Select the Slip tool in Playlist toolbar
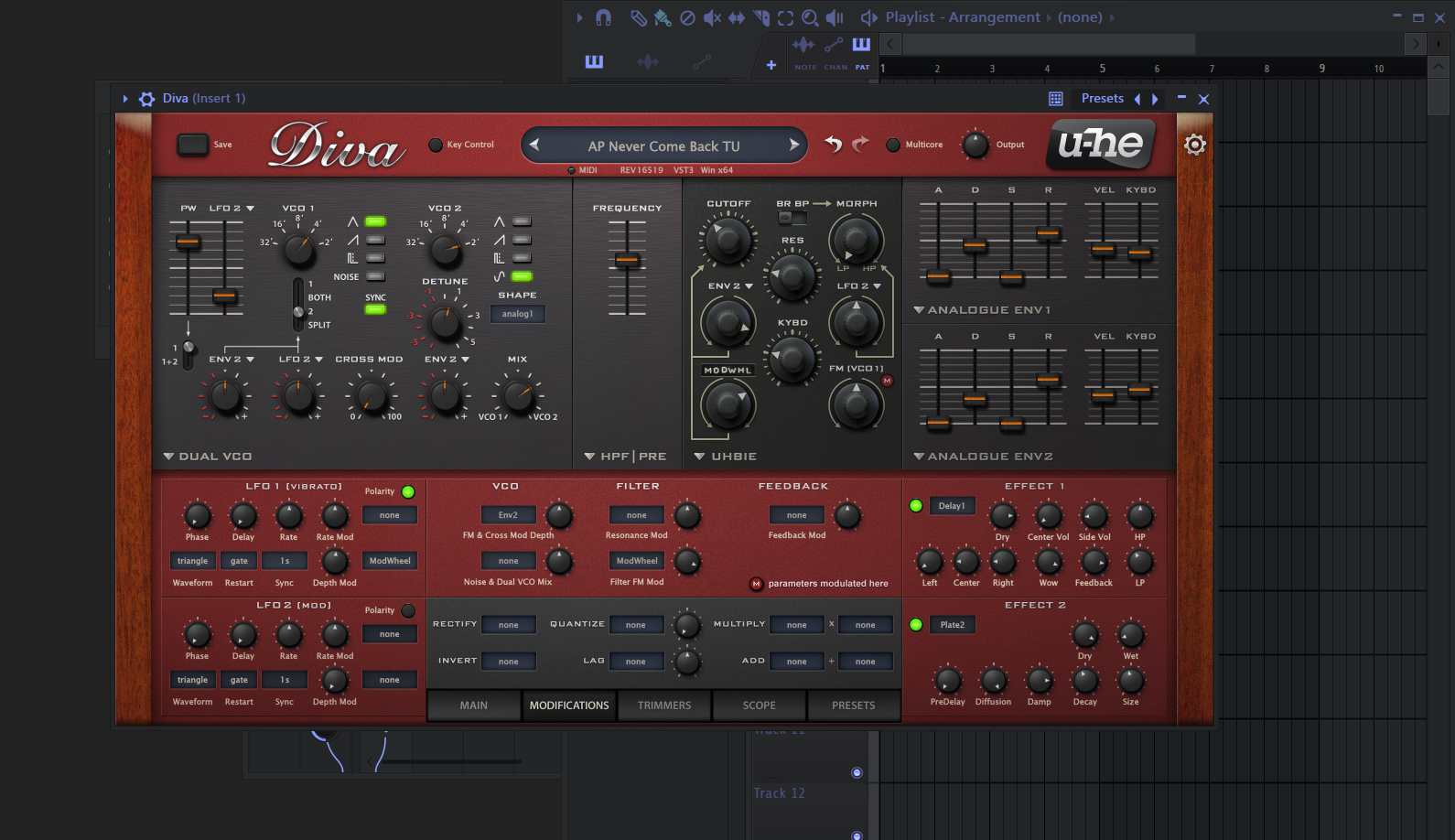The image size is (1455, 840). [x=737, y=17]
